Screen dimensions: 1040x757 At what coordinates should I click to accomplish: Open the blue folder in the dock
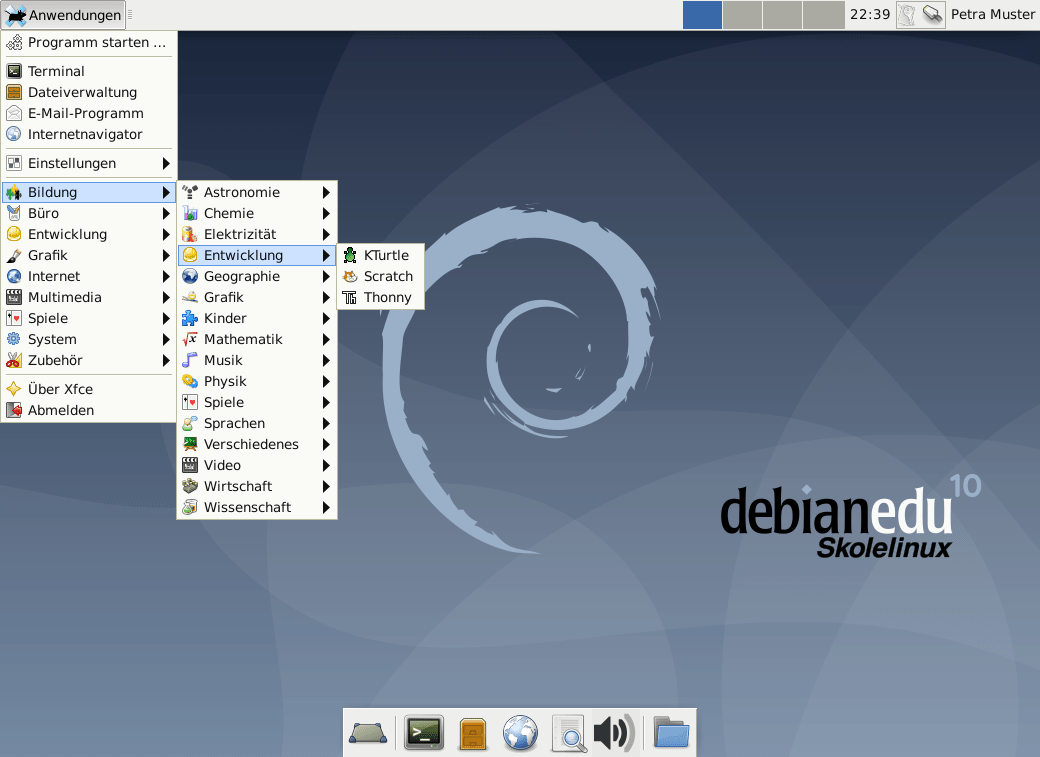671,733
